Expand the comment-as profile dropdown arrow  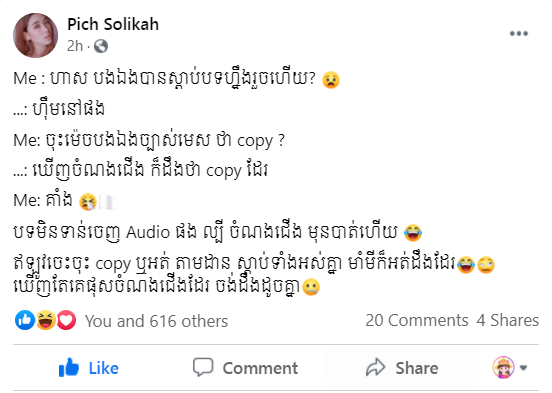pyautogui.click(x=523, y=368)
